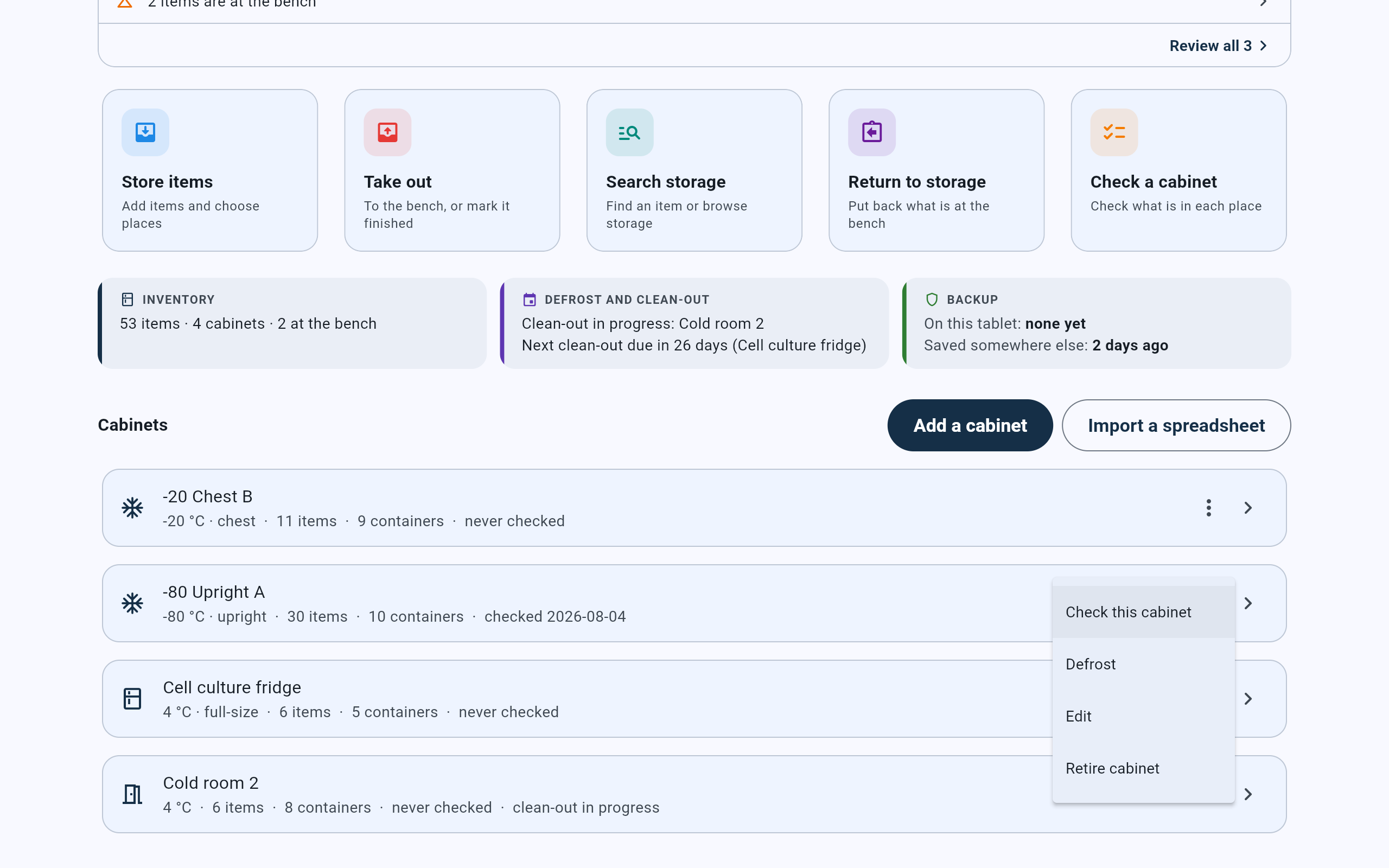Open the Take out card title
This screenshot has width=1389, height=868.
tap(398, 182)
